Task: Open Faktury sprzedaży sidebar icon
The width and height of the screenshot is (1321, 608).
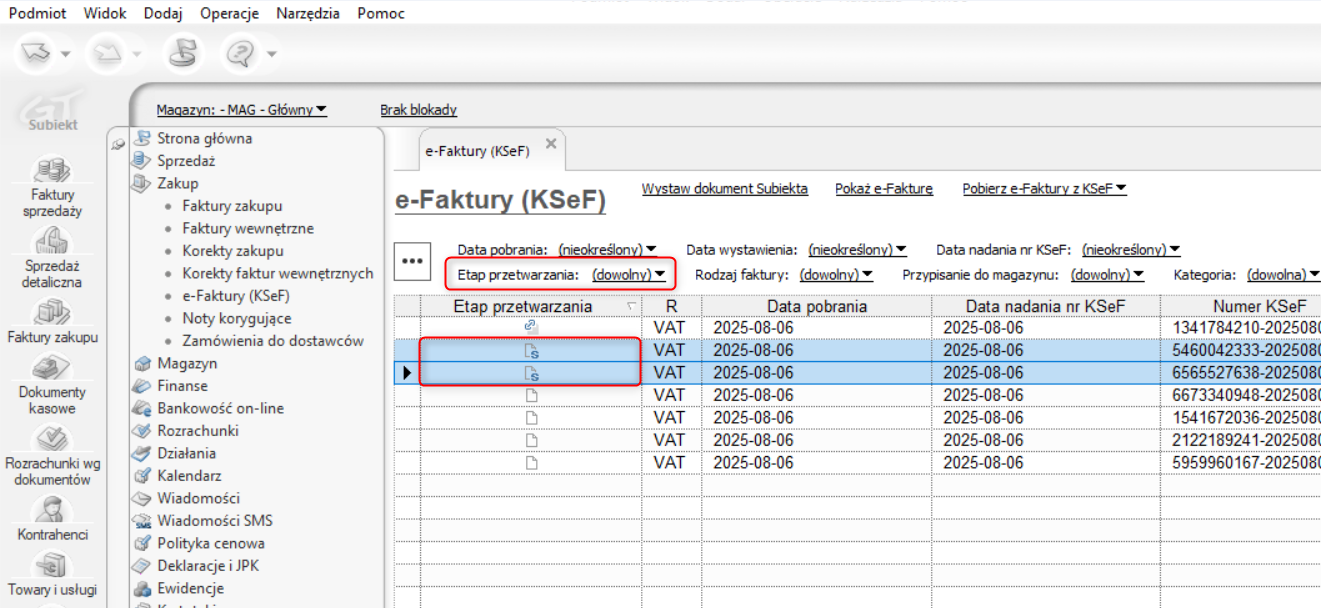Action: pos(52,172)
